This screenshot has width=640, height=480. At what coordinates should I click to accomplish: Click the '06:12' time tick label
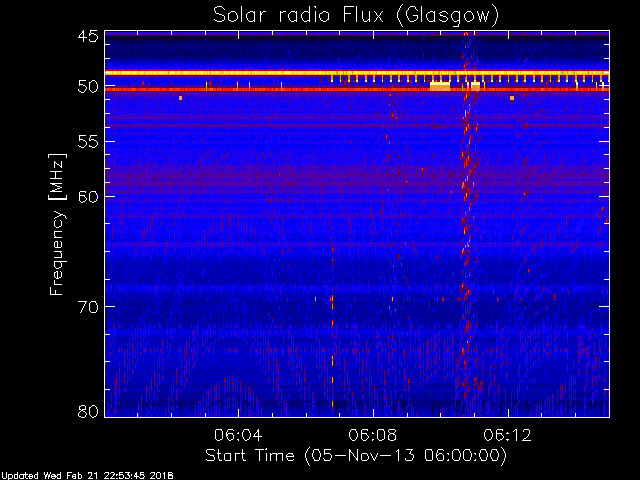pyautogui.click(x=507, y=435)
